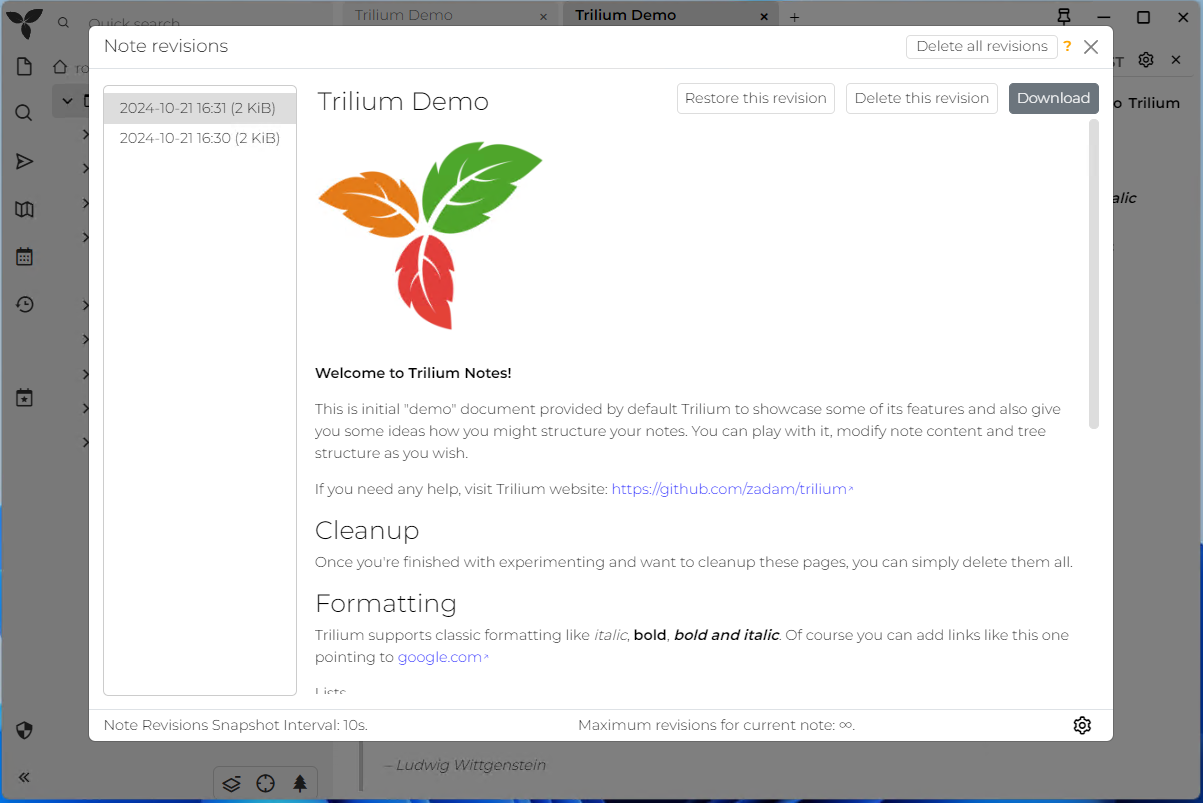This screenshot has width=1203, height=803.
Task: Open the help question mark for revisions
Action: tap(1067, 46)
